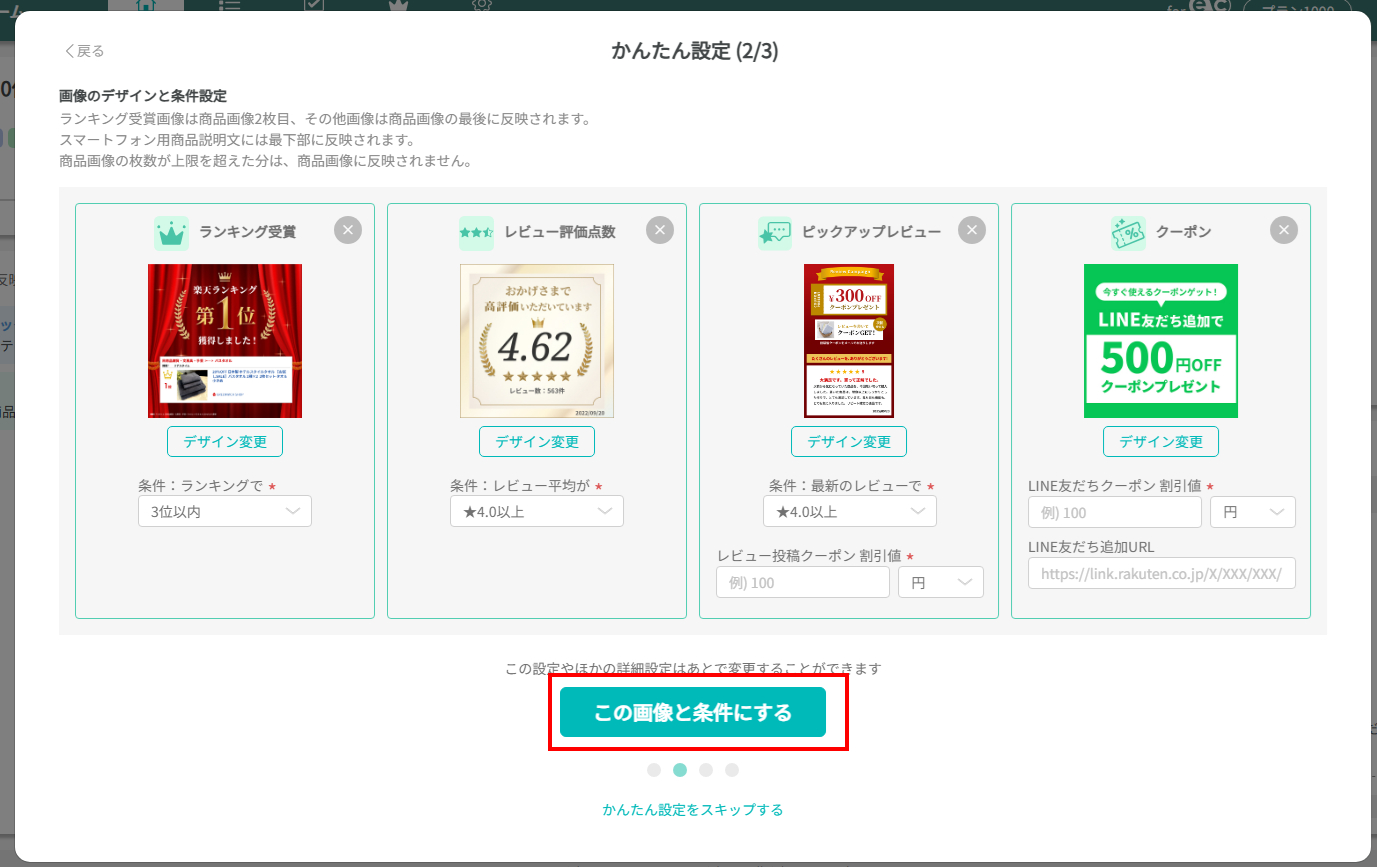Image resolution: width=1377 pixels, height=867 pixels.
Task: Open the review coupon unit 円 dropdown
Action: [x=940, y=582]
